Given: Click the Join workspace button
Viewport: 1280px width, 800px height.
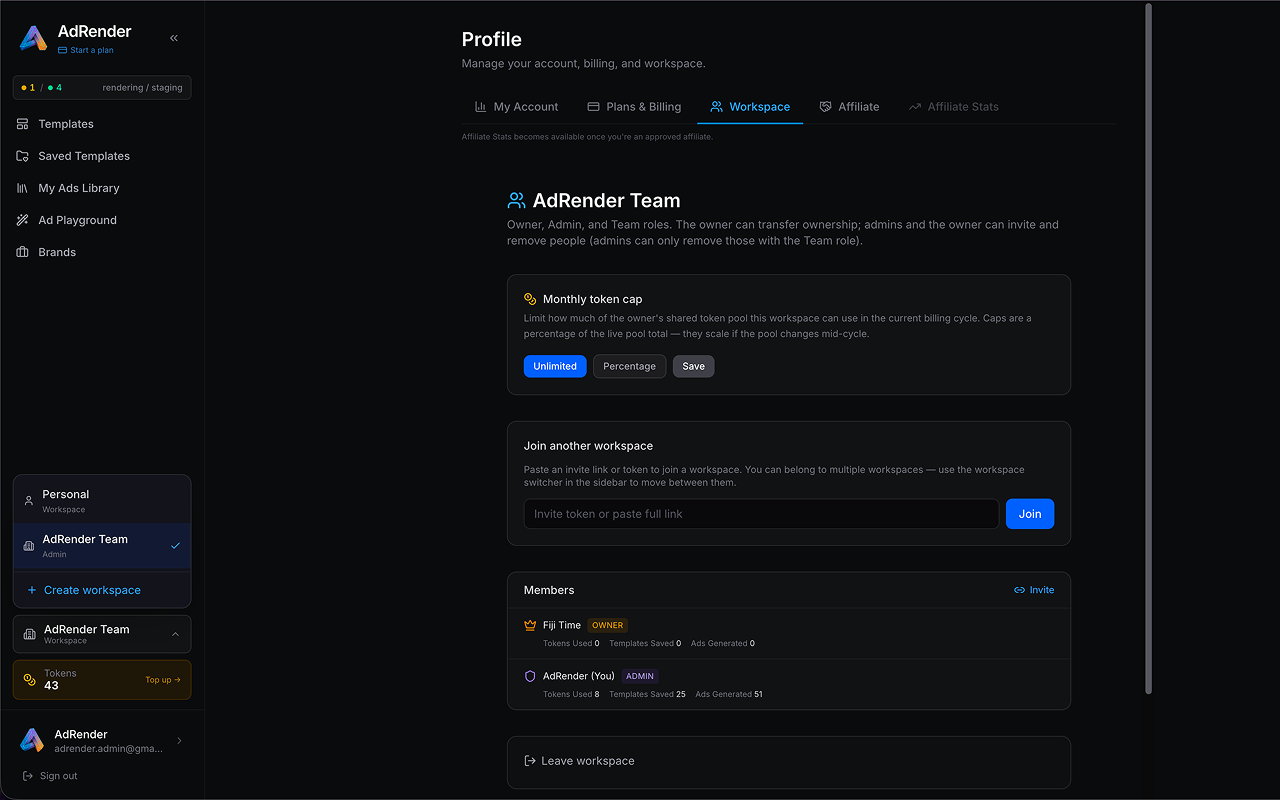Looking at the screenshot, I should click(x=1030, y=514).
